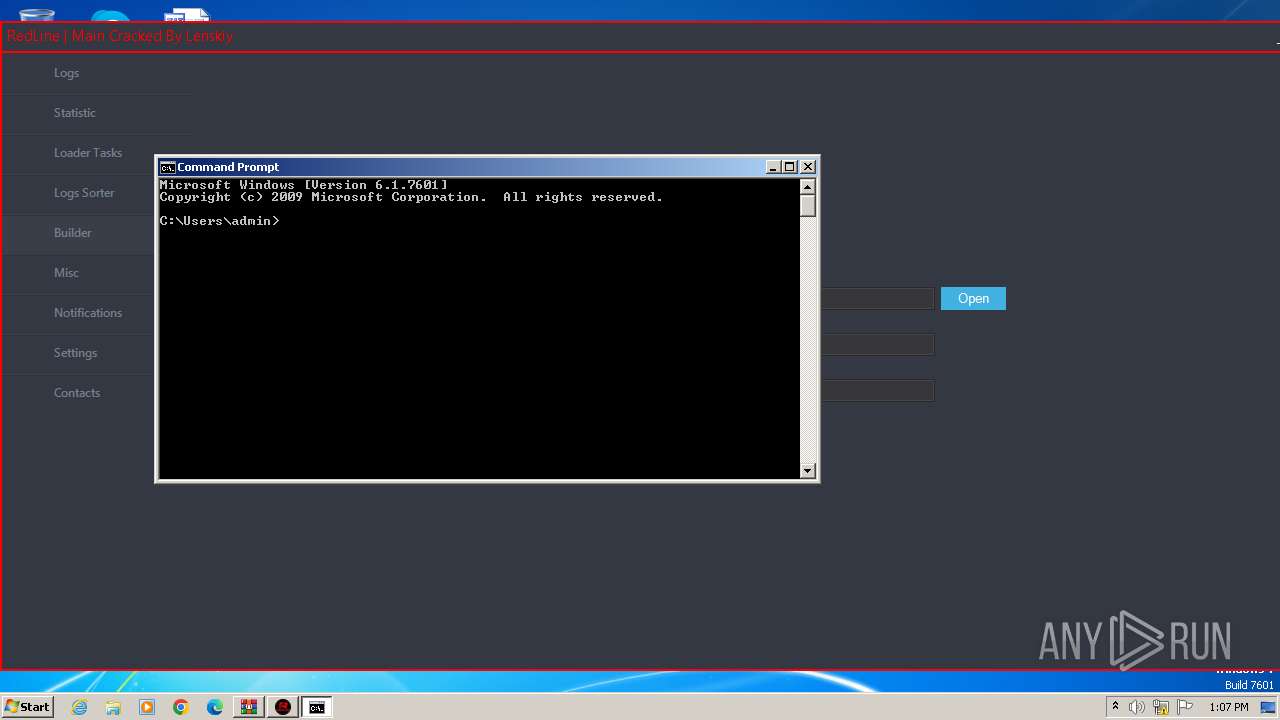Image resolution: width=1280 pixels, height=720 pixels.
Task: Launch Internet Explorer from the taskbar
Action: (x=80, y=707)
